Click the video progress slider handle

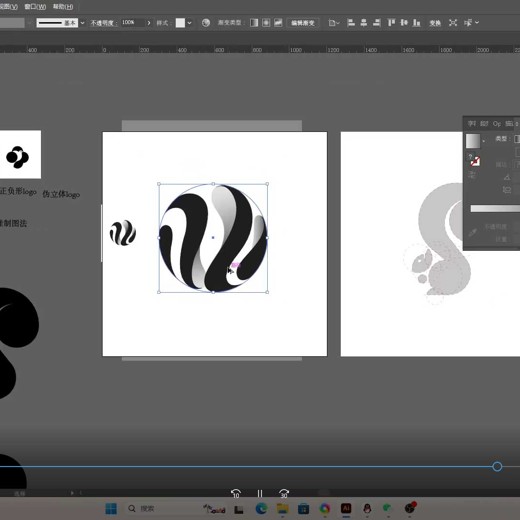coord(497,467)
